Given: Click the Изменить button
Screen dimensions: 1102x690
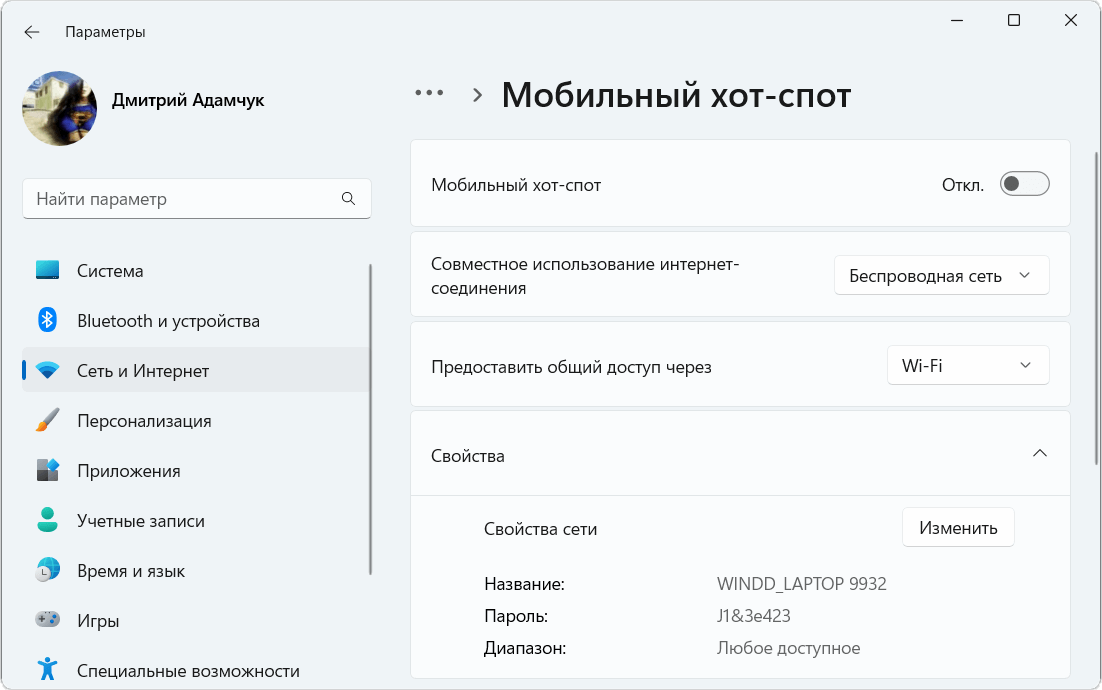Looking at the screenshot, I should click(x=958, y=528).
